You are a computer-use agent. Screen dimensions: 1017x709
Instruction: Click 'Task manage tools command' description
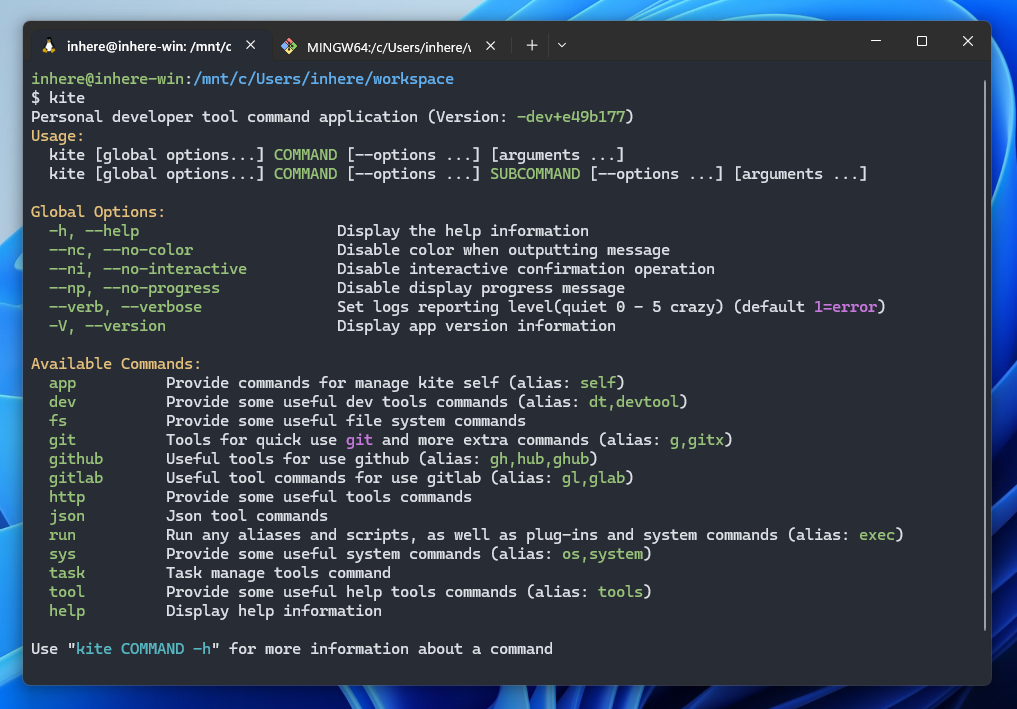pyautogui.click(x=278, y=573)
